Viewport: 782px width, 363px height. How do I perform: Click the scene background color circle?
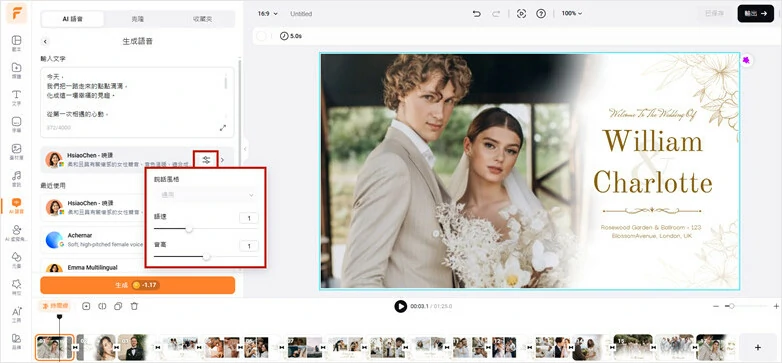261,36
